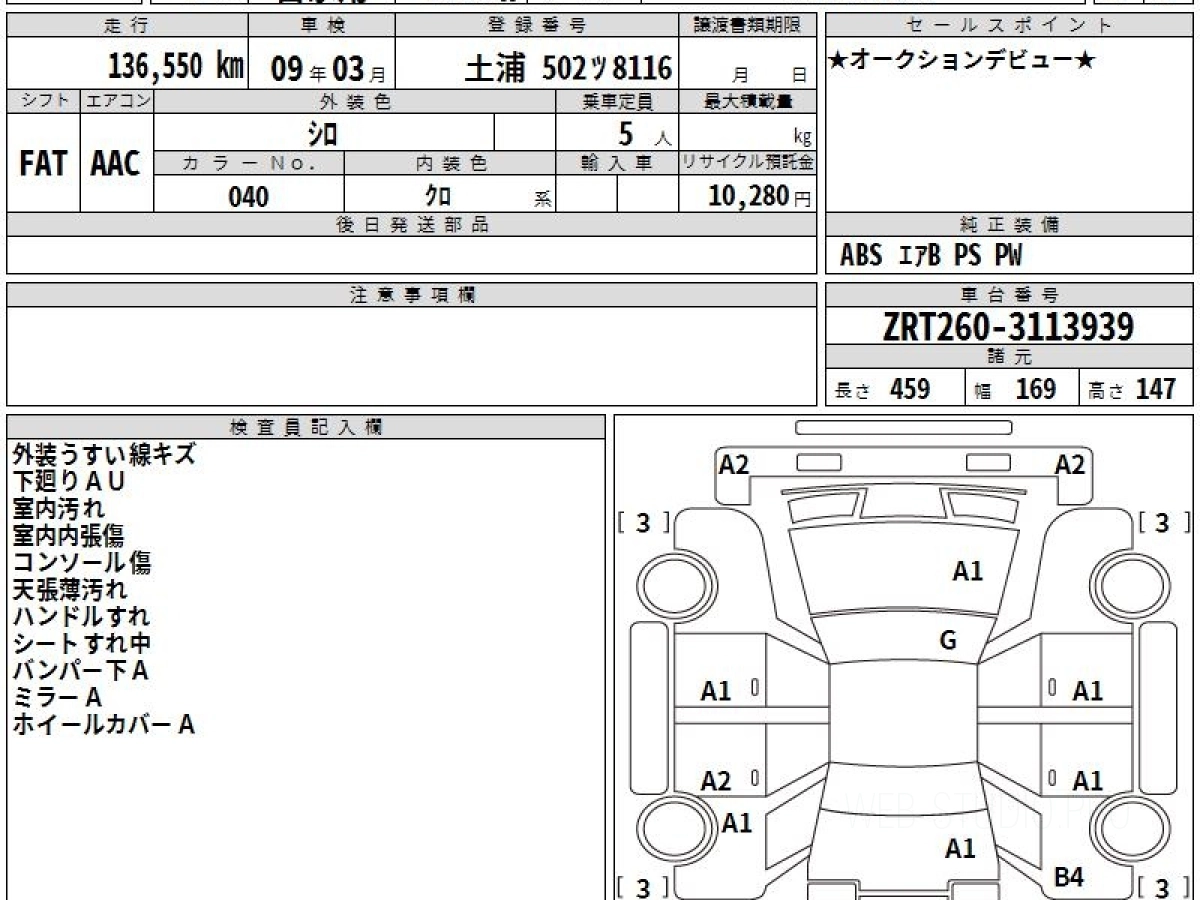Select the 外装うすい線キズ inspector note
Image resolution: width=1200 pixels, height=900 pixels.
pyautogui.click(x=104, y=455)
